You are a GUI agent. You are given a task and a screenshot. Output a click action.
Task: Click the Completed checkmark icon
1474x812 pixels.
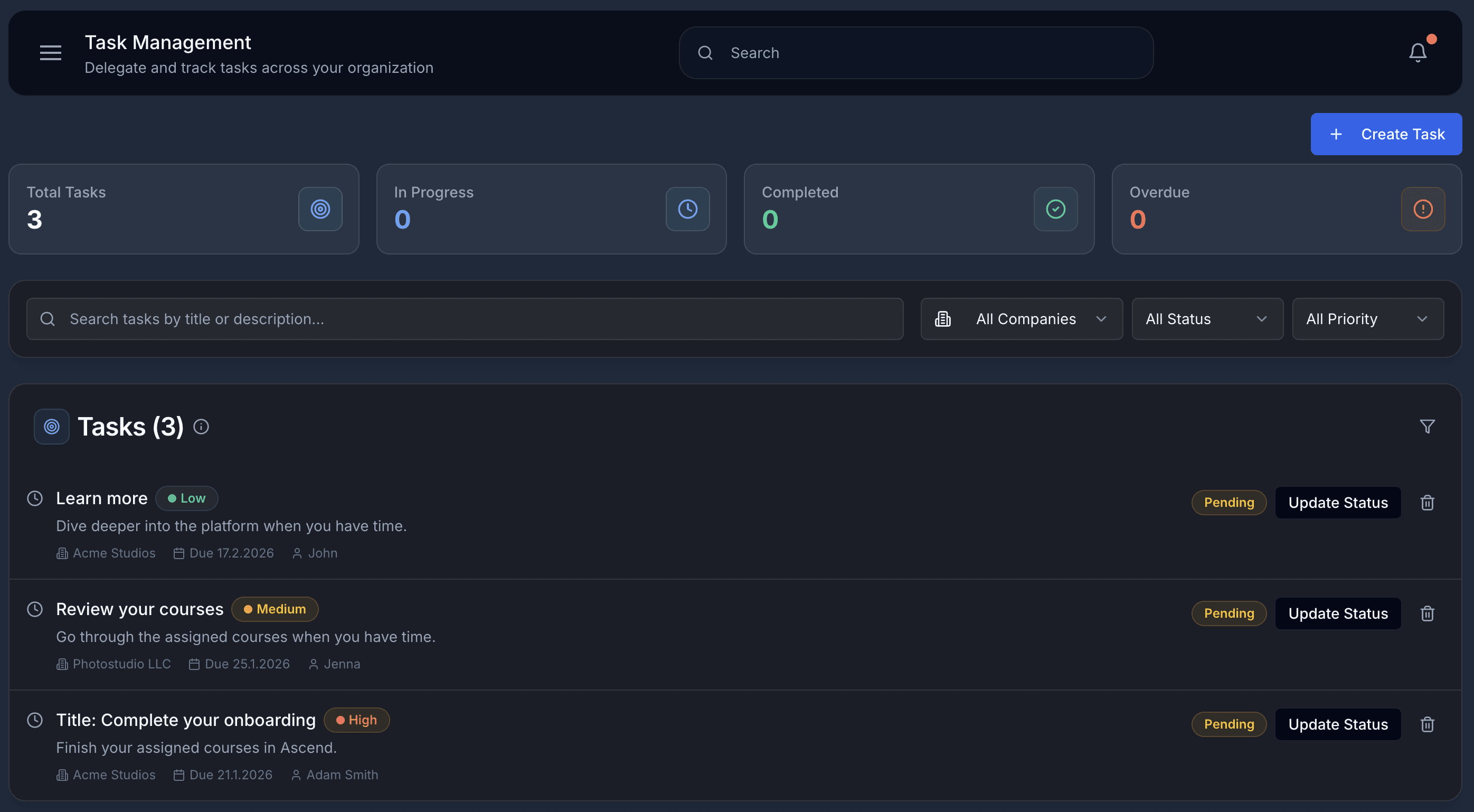1055,209
